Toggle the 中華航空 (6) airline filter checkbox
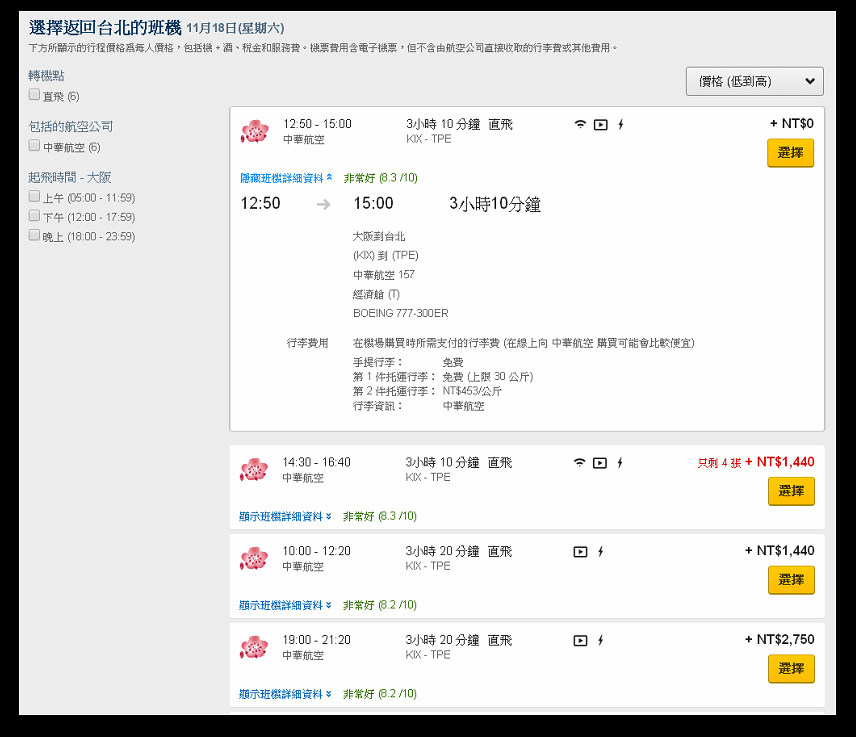Image resolution: width=856 pixels, height=737 pixels. [x=34, y=145]
